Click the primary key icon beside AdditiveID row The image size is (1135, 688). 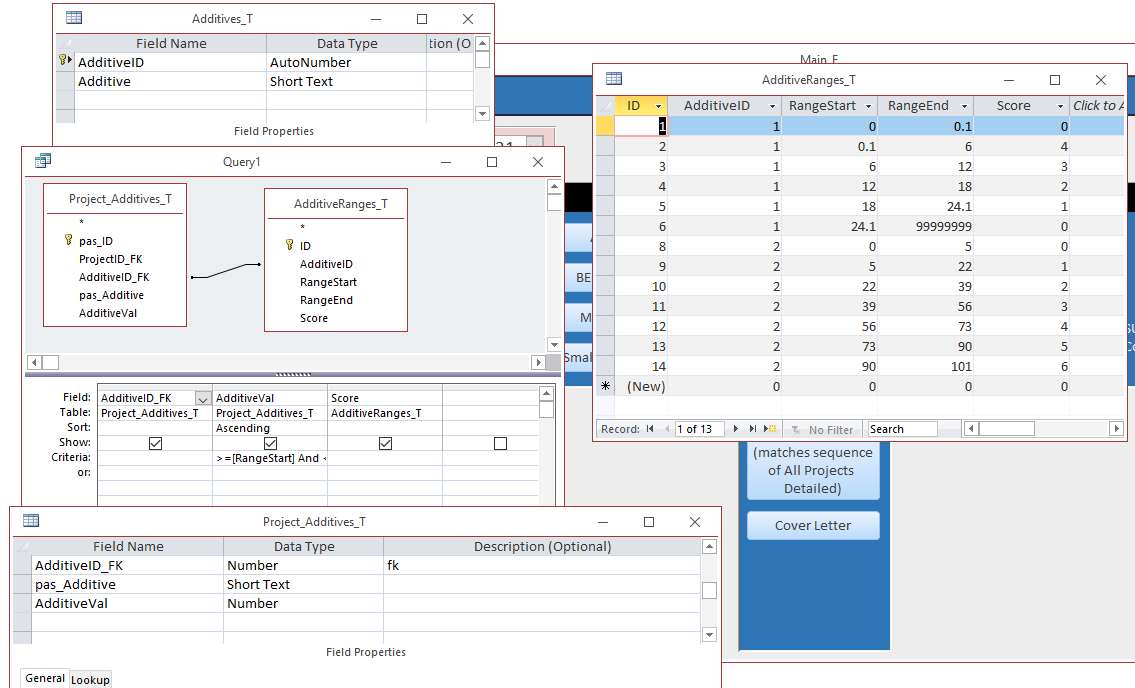[x=65, y=61]
